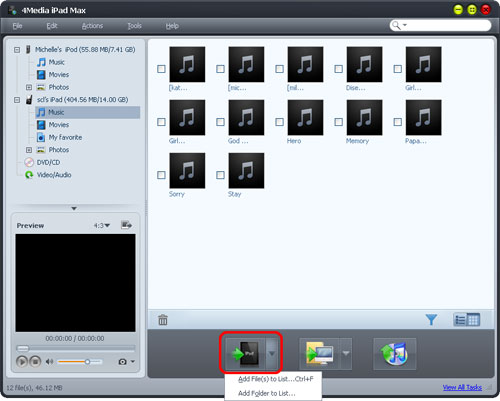The height and width of the screenshot is (401, 500).
Task: Open the filter funnel icon
Action: point(431,320)
